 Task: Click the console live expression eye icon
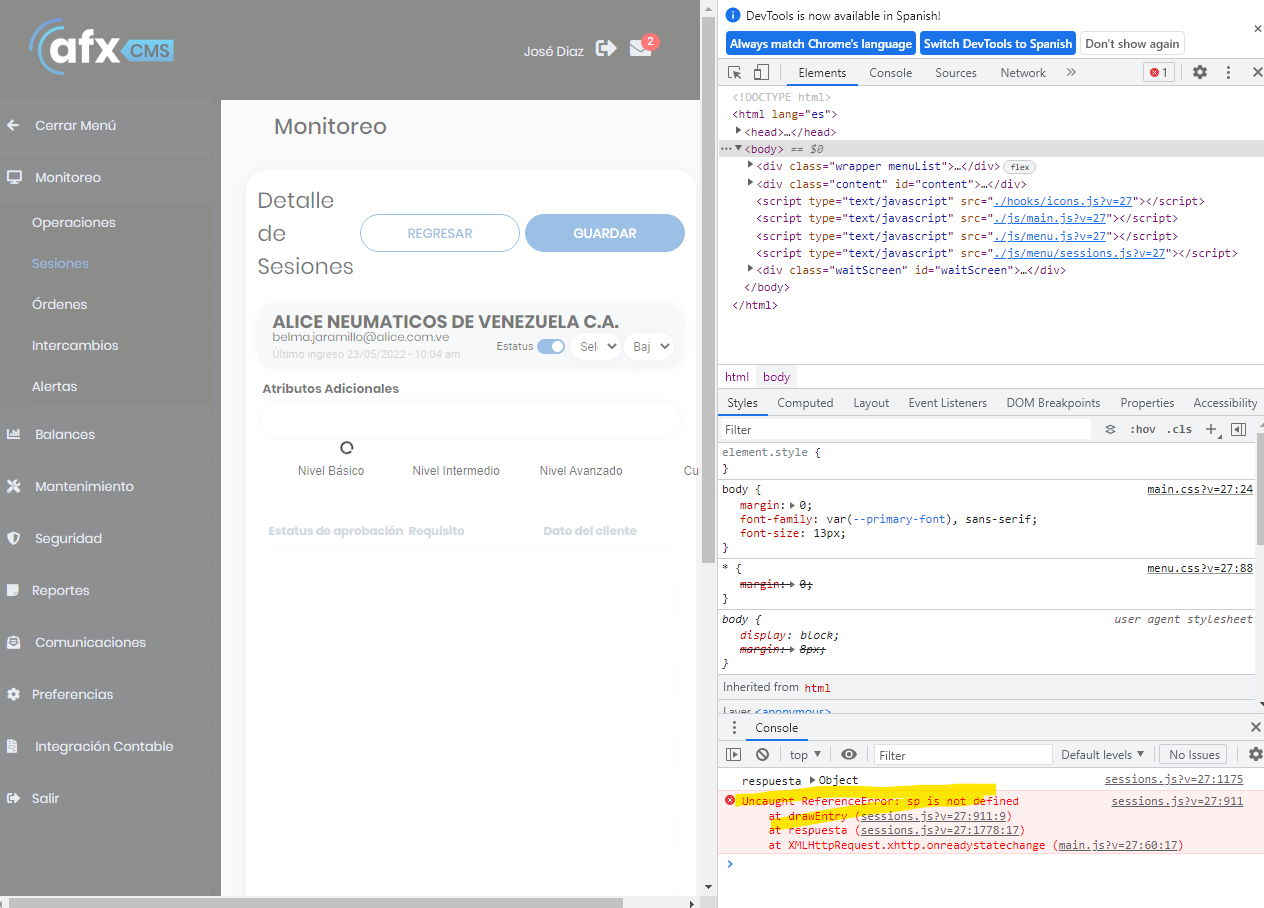pyautogui.click(x=849, y=755)
